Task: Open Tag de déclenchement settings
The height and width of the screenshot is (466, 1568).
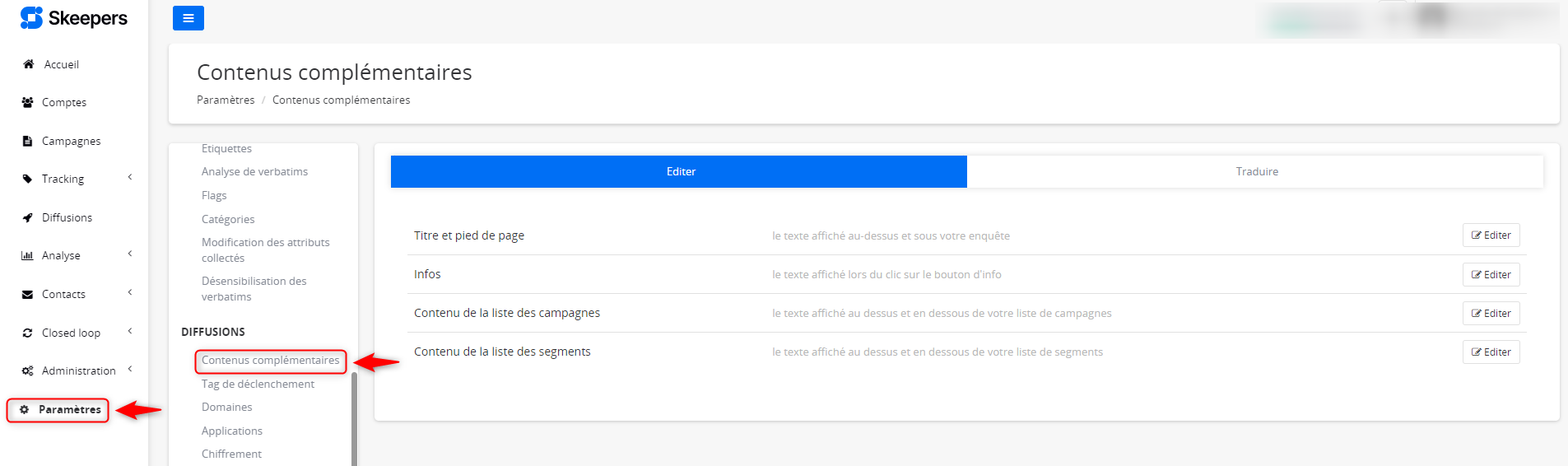Action: [258, 384]
